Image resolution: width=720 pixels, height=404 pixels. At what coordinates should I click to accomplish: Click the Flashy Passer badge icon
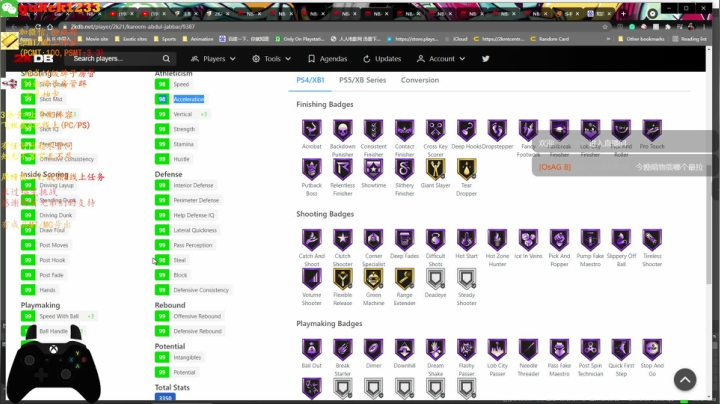467,349
